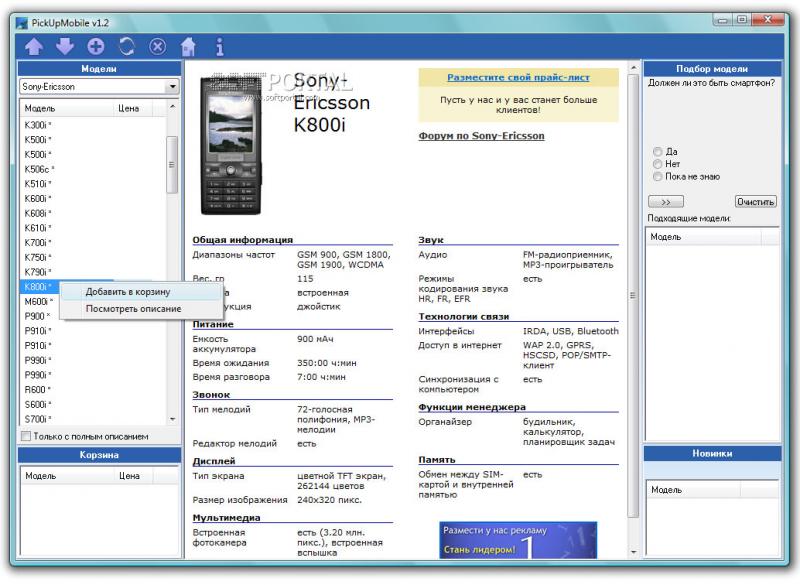This screenshot has height=585, width=800.
Task: Click 'Цена' column header in Корзина
Action: pyautogui.click(x=135, y=476)
